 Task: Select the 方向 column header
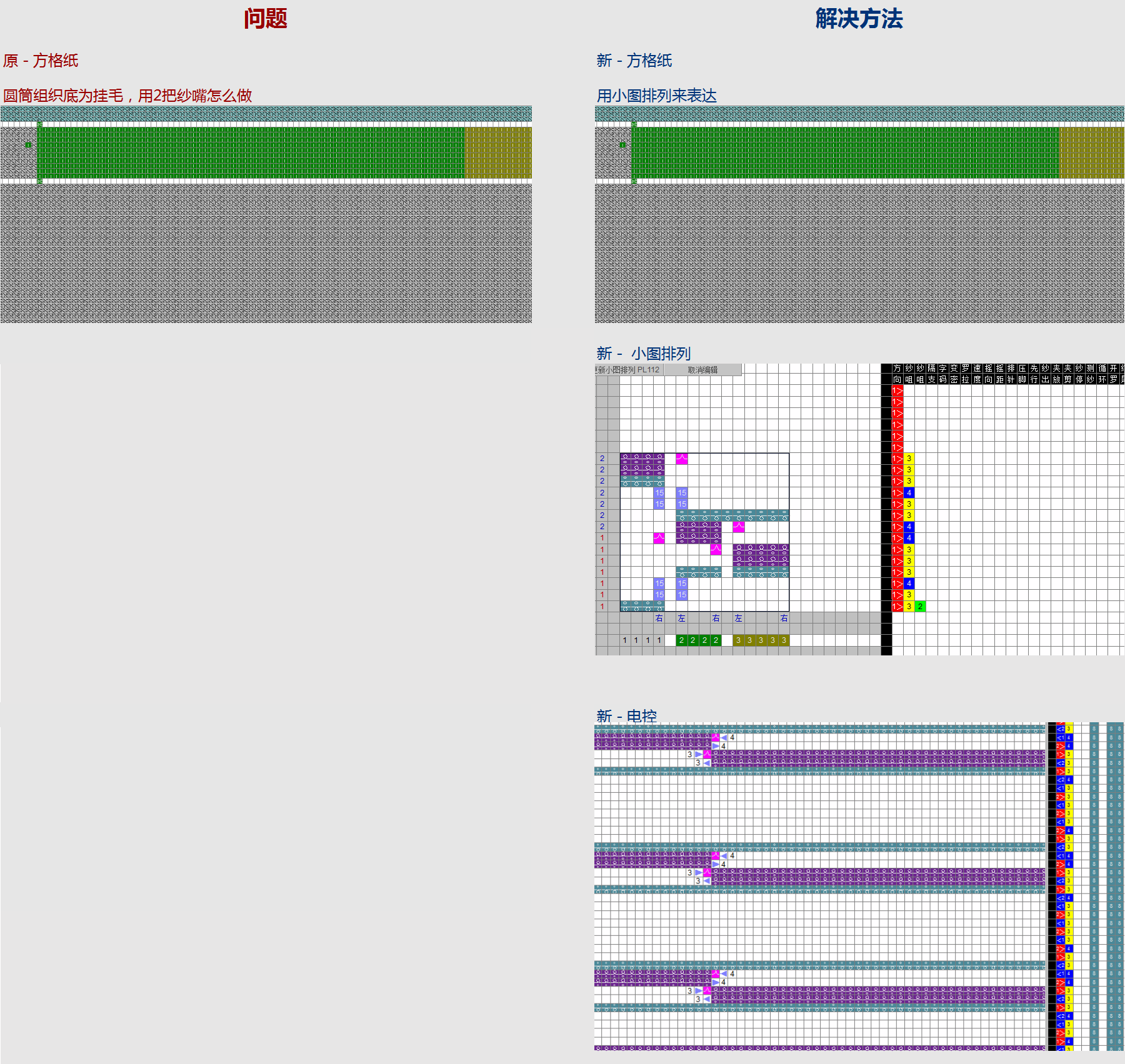897,374
